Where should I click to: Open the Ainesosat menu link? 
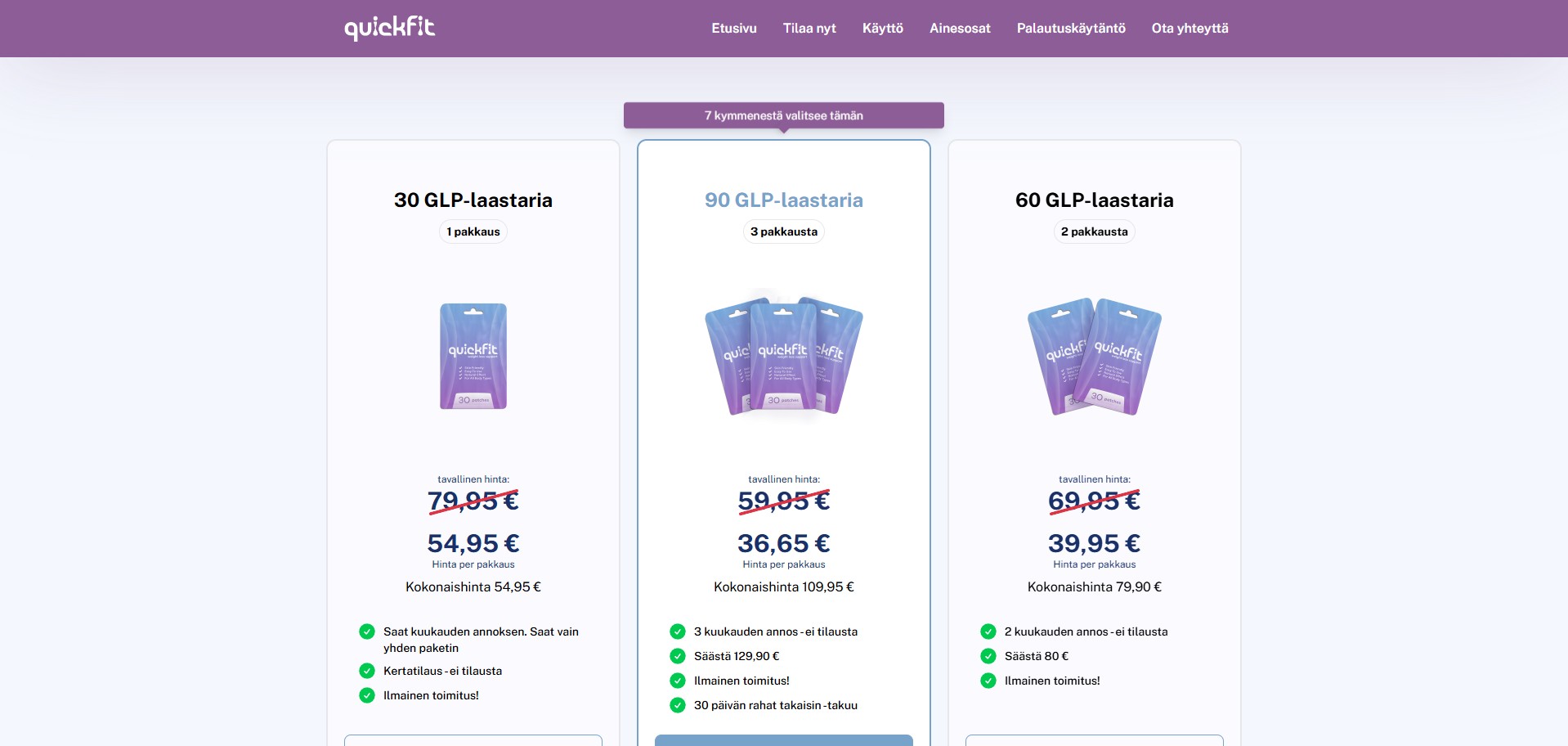coord(960,28)
